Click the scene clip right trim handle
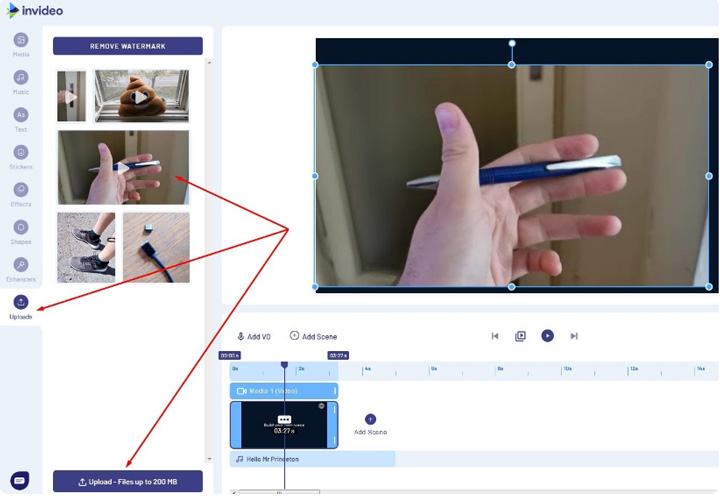 (332, 425)
